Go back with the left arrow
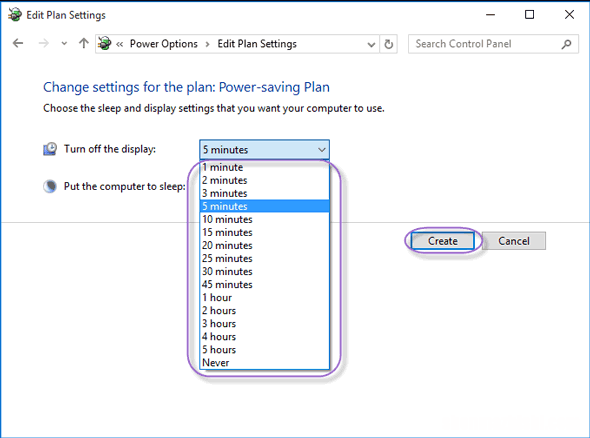Image resolution: width=590 pixels, height=438 pixels. click(x=18, y=43)
